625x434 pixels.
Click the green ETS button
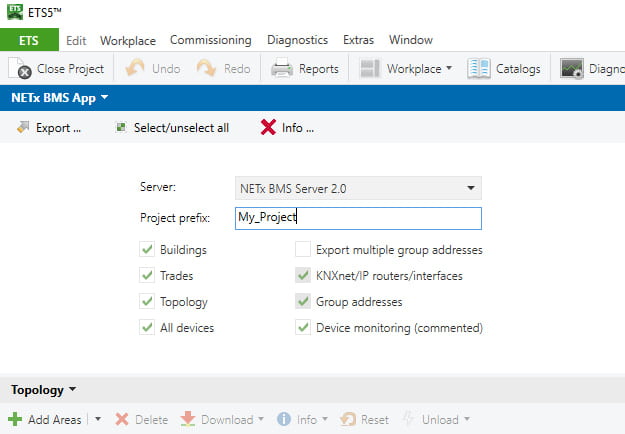point(29,40)
